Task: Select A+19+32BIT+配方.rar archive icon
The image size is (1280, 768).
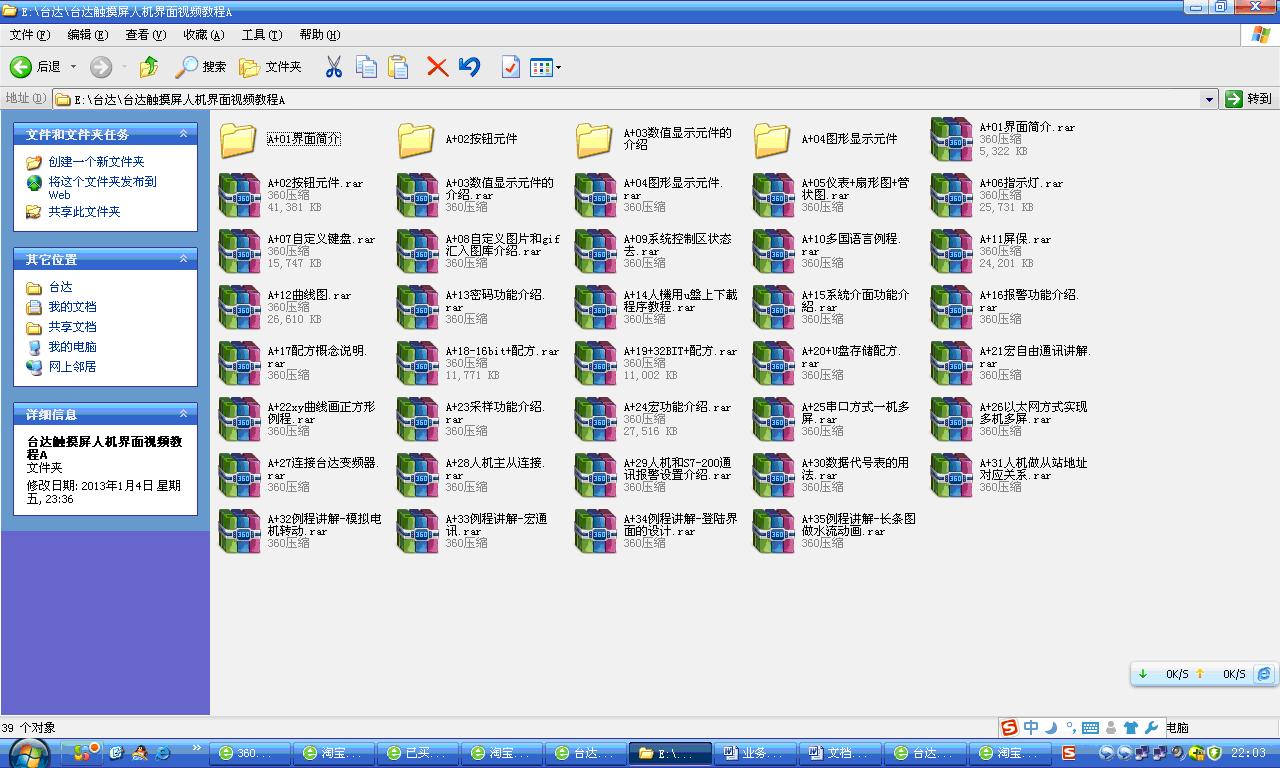Action: coord(595,363)
